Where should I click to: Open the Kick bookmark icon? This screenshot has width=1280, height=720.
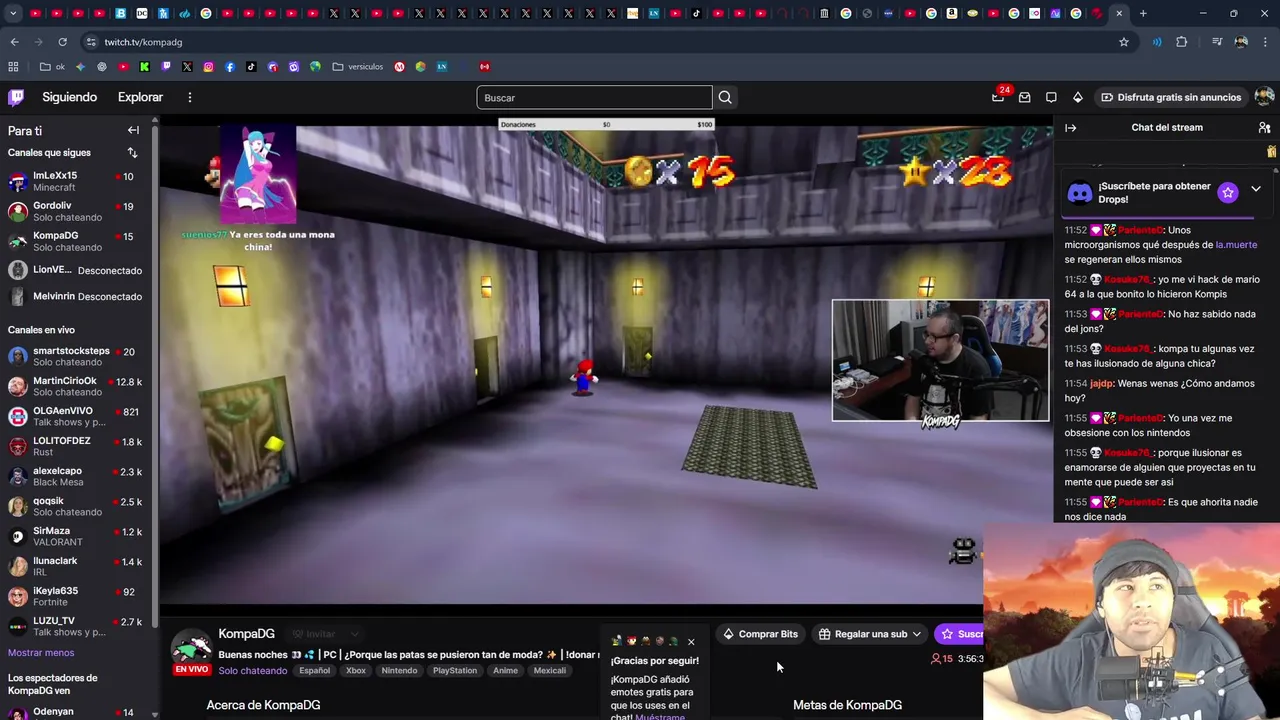pyautogui.click(x=145, y=67)
